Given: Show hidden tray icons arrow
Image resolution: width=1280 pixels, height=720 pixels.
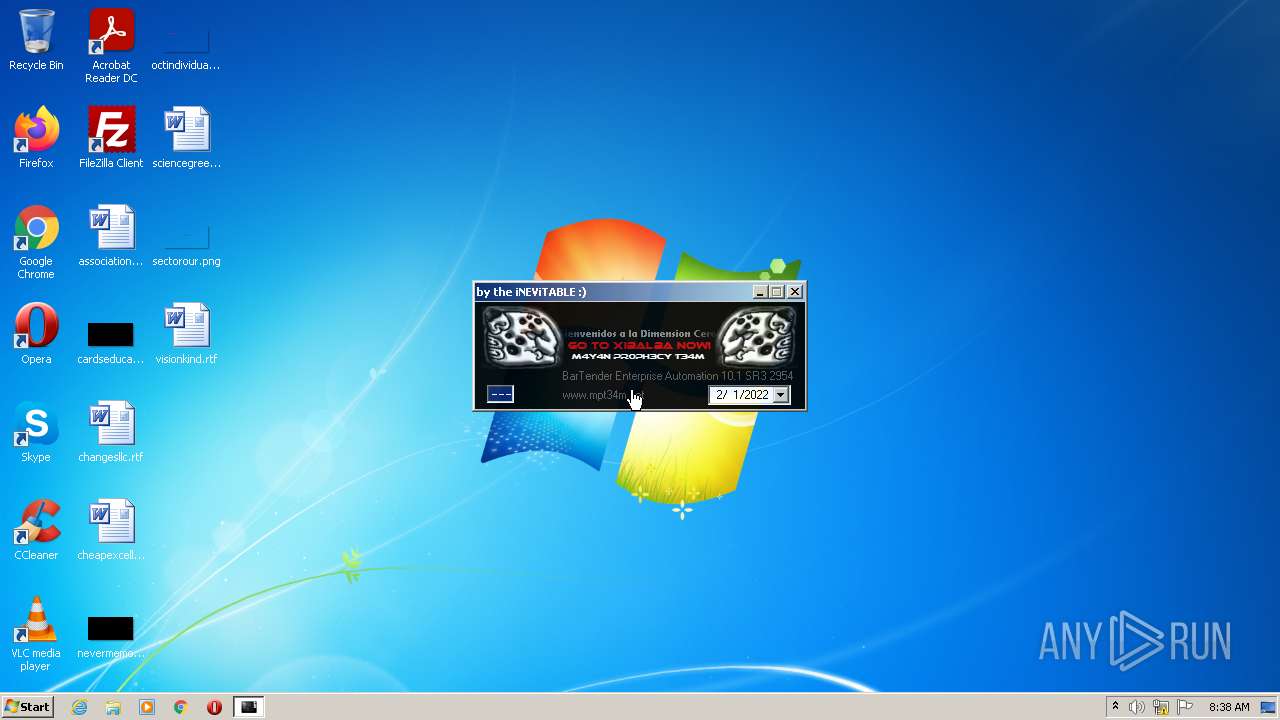Looking at the screenshot, I should pos(1115,707).
